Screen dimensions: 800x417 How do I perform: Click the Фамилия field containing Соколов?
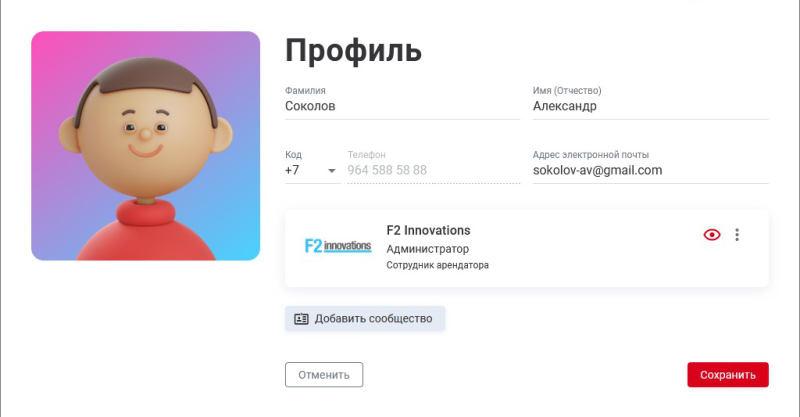pyautogui.click(x=402, y=106)
